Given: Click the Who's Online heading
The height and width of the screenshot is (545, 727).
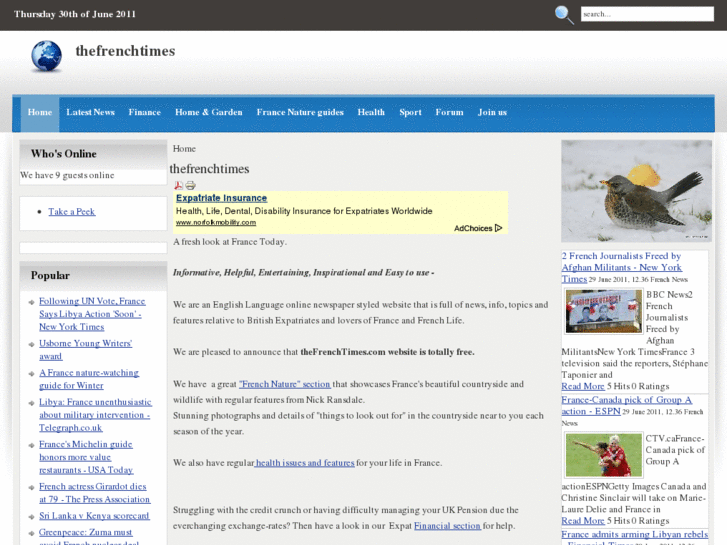Looking at the screenshot, I should (x=64, y=154).
